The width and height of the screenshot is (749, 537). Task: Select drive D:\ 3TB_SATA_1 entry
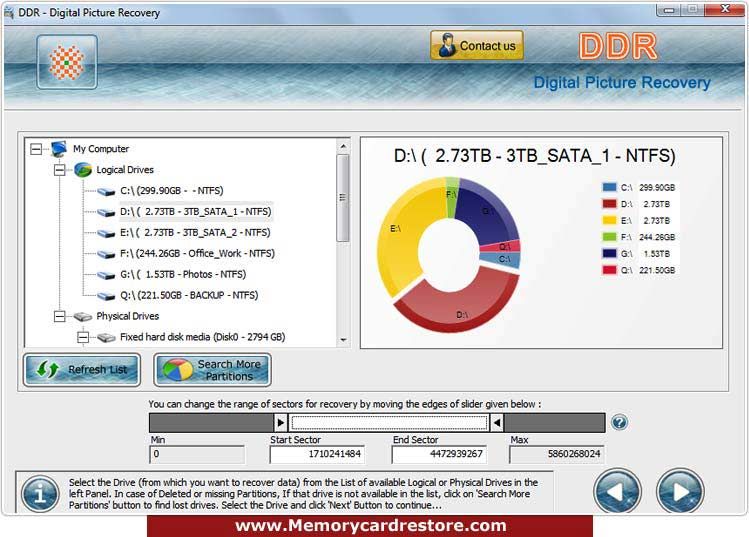[196, 212]
